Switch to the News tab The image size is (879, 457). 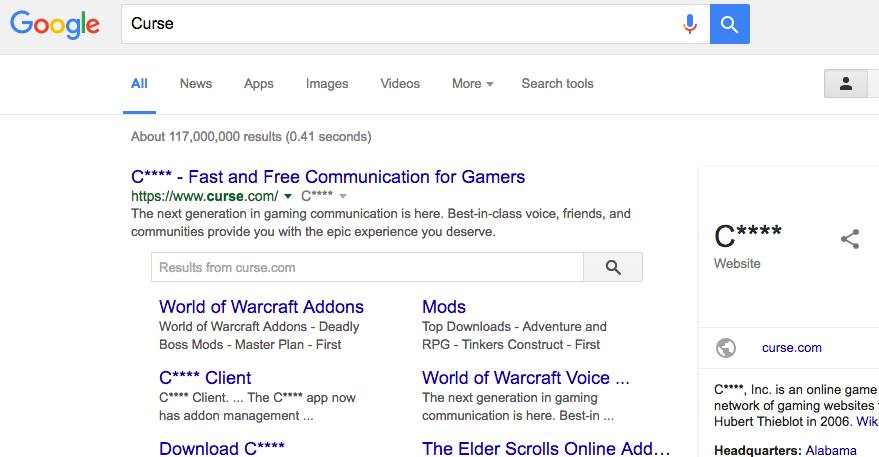[x=196, y=84]
